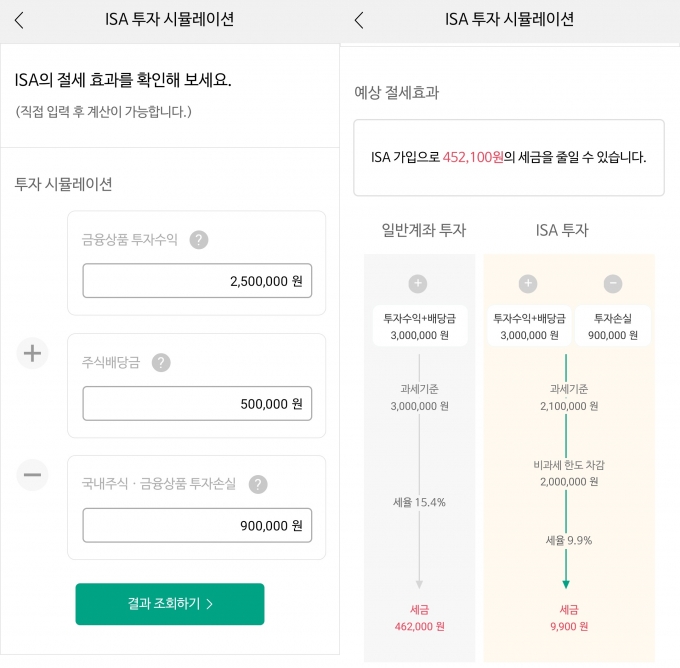Click 투자수익+배당금 box in 일반계좌 column
The height and width of the screenshot is (668, 680).
[x=420, y=326]
